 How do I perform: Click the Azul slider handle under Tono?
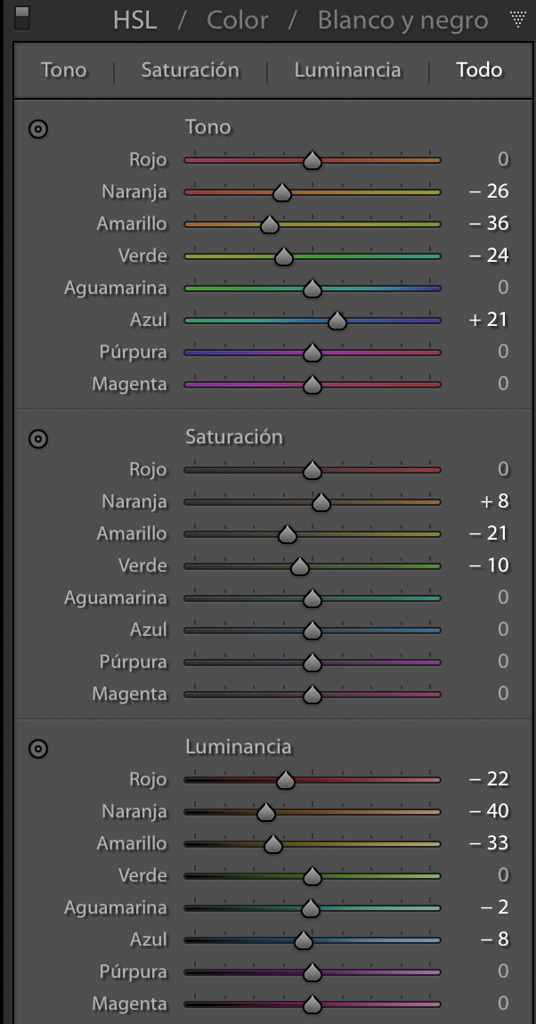[337, 320]
